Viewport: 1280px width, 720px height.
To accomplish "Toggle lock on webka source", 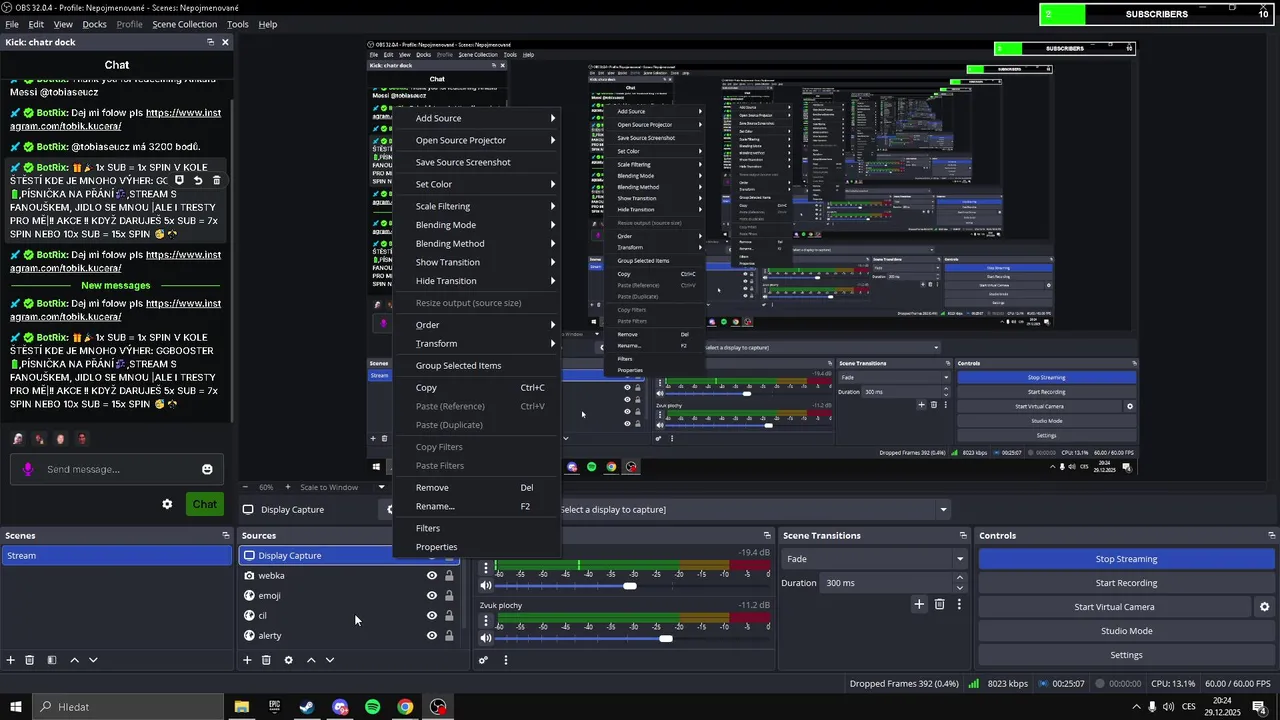I will click(449, 575).
